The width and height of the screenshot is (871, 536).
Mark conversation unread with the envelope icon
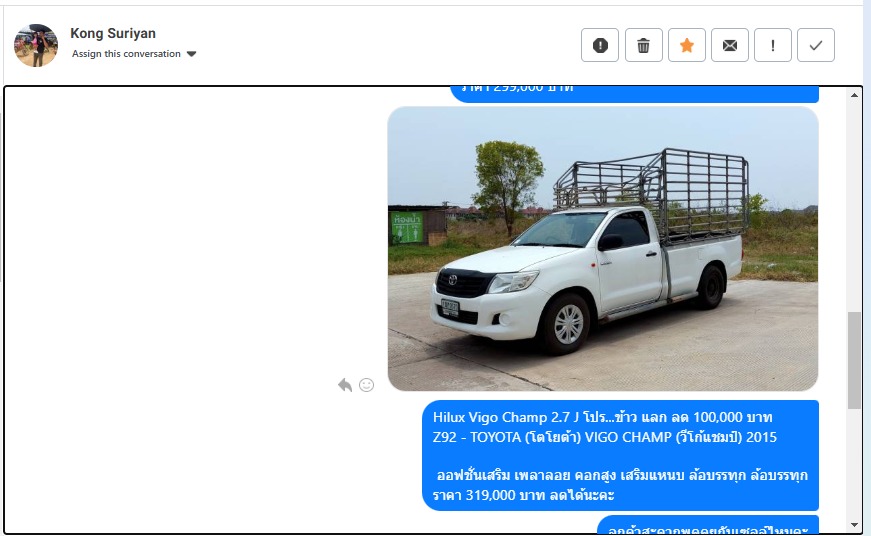pyautogui.click(x=730, y=45)
